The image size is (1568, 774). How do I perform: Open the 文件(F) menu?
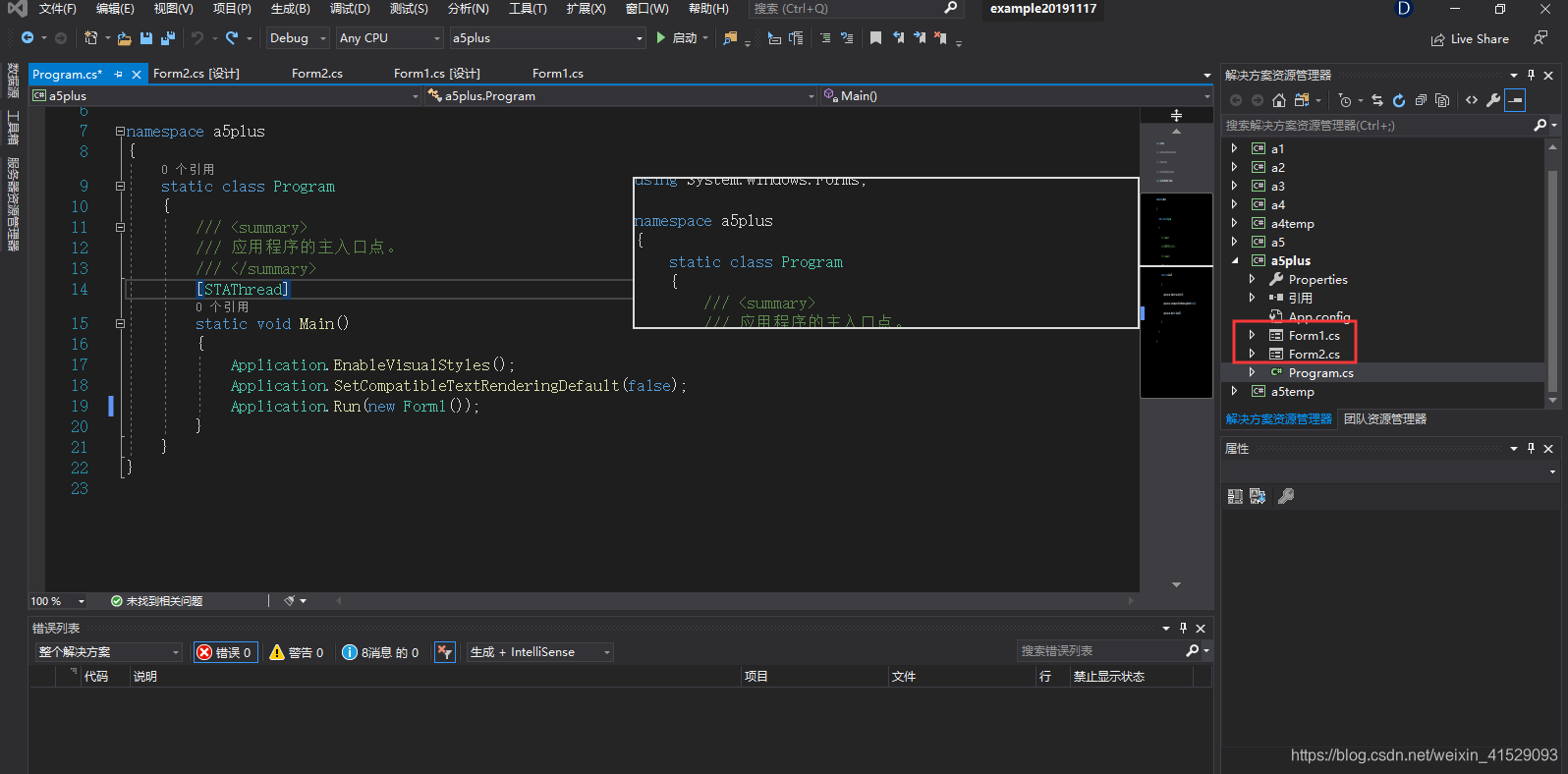click(57, 9)
